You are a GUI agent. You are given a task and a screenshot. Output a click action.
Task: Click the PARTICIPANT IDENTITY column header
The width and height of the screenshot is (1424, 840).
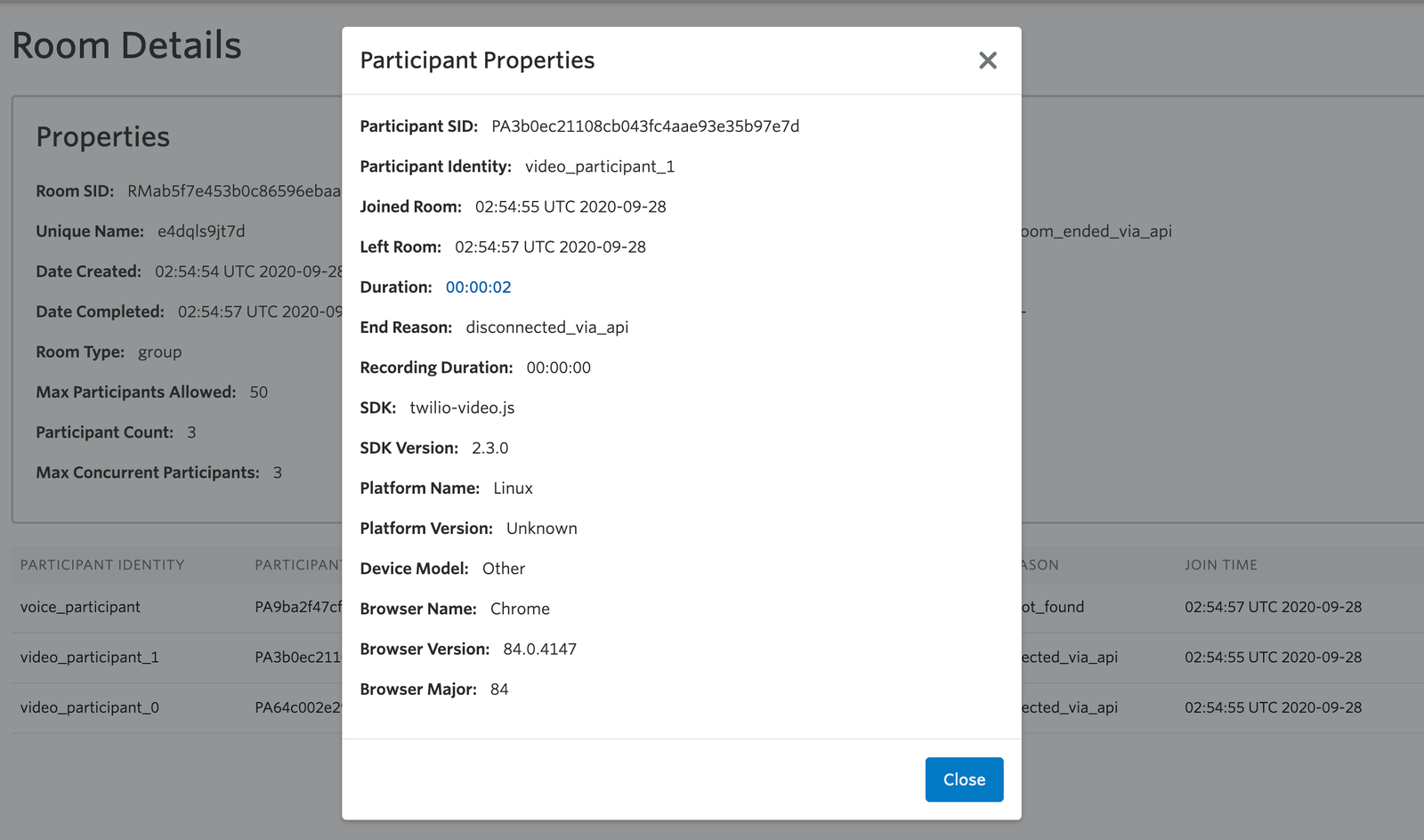click(x=102, y=565)
